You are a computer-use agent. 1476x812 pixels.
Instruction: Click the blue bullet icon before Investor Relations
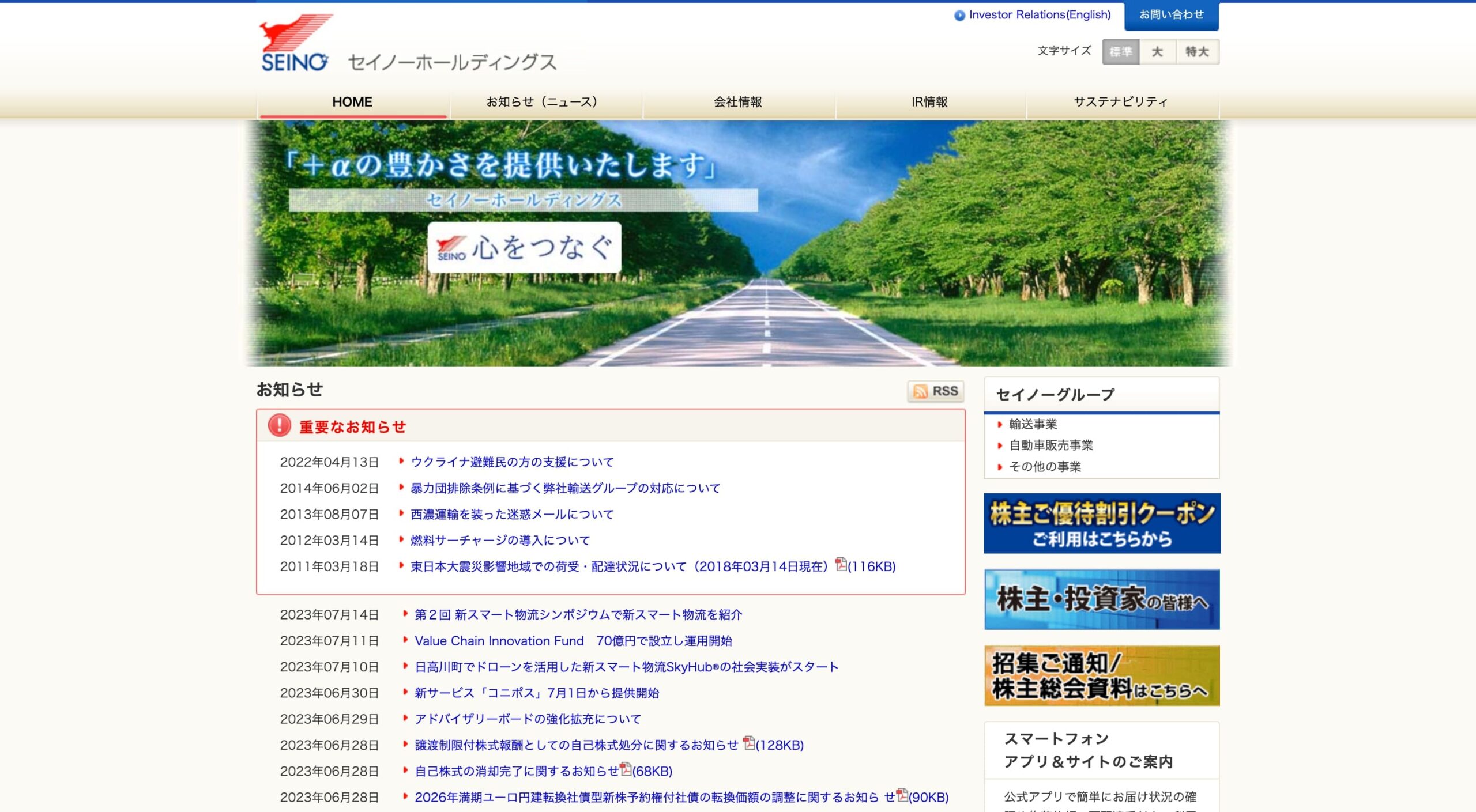[959, 16]
